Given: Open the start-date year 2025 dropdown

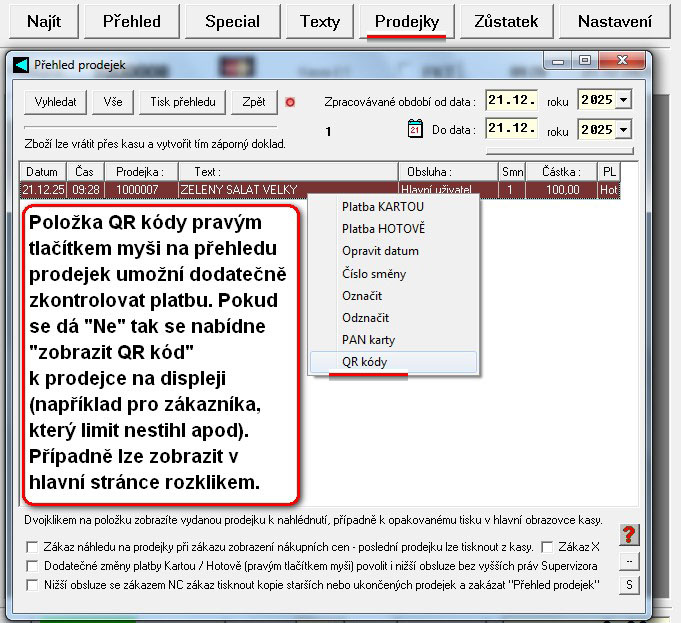Looking at the screenshot, I should (625, 101).
